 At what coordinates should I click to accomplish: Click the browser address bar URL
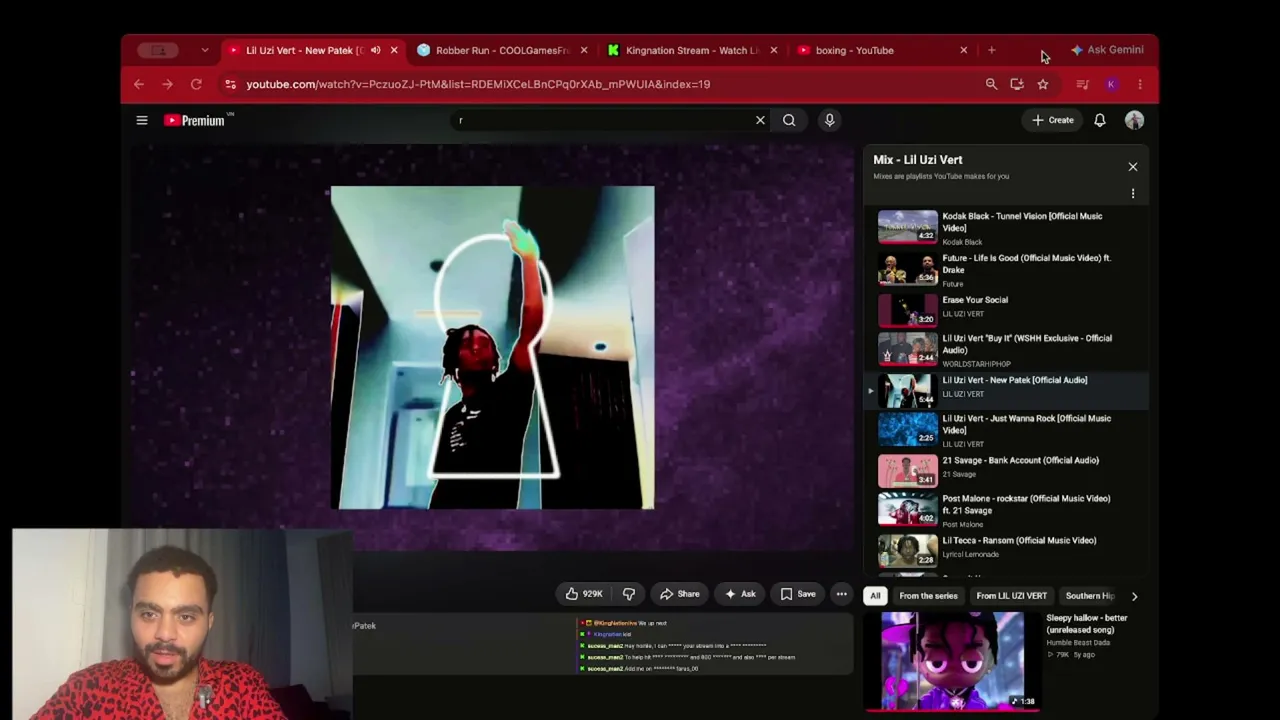[x=478, y=84]
